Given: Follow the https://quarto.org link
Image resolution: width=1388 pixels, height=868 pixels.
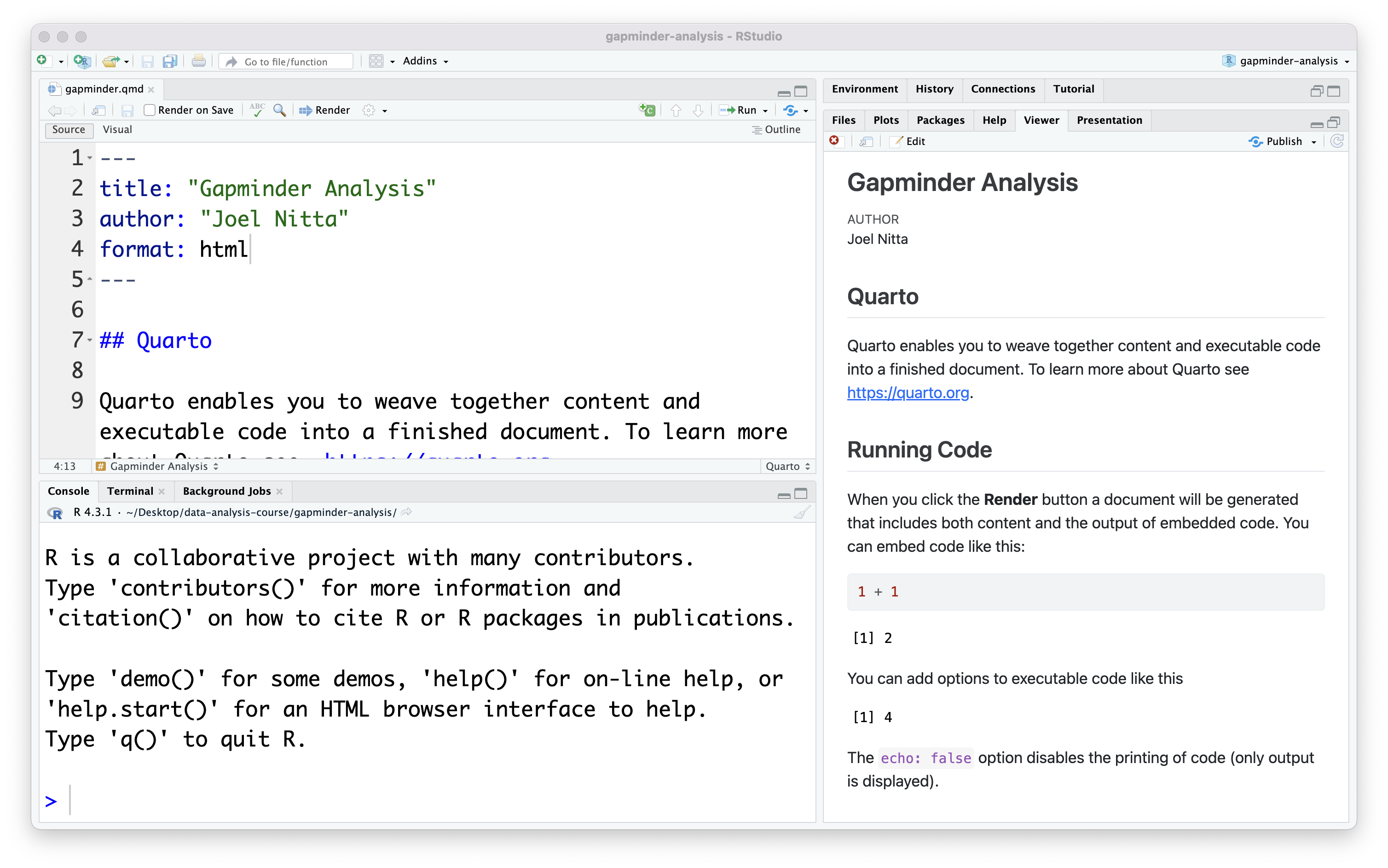Looking at the screenshot, I should [908, 393].
